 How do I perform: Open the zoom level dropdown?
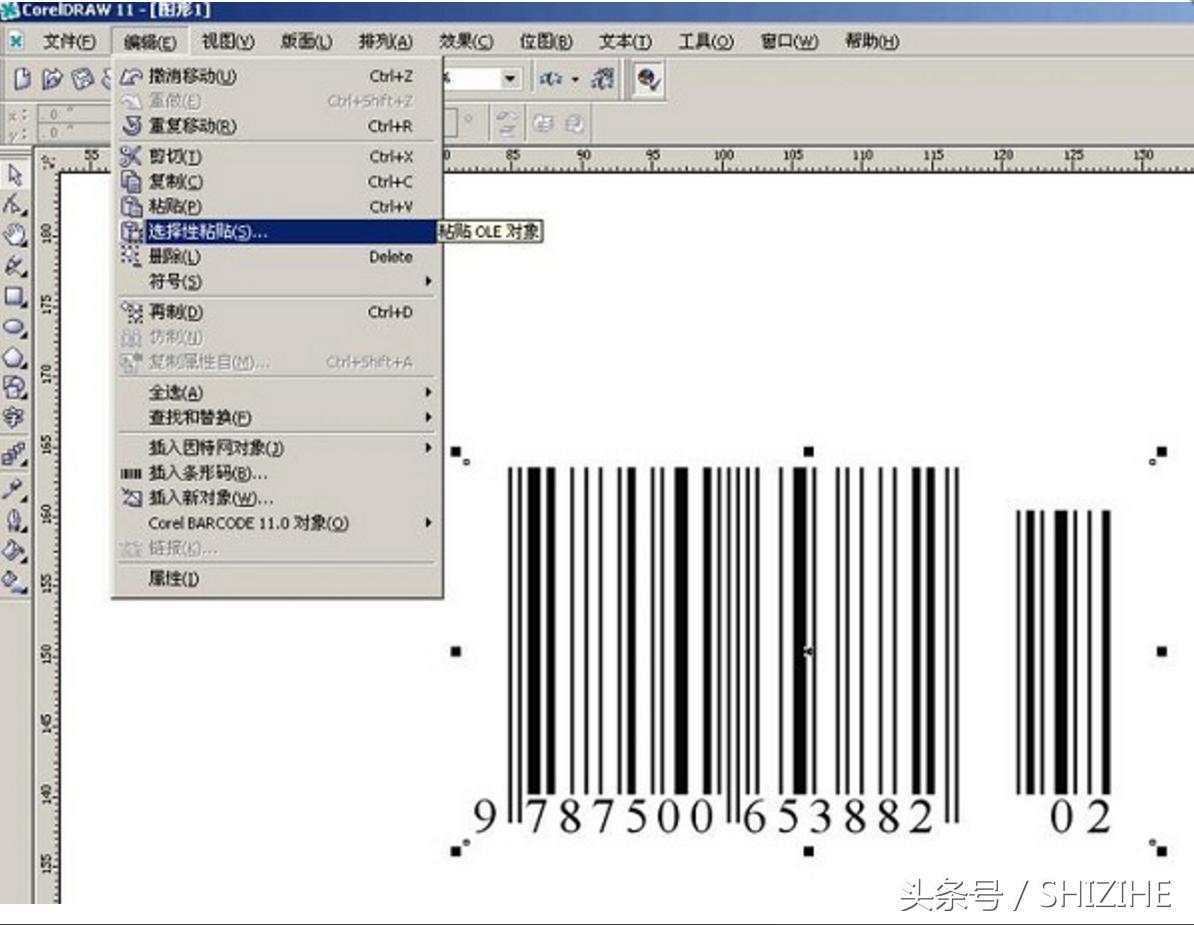coord(512,77)
